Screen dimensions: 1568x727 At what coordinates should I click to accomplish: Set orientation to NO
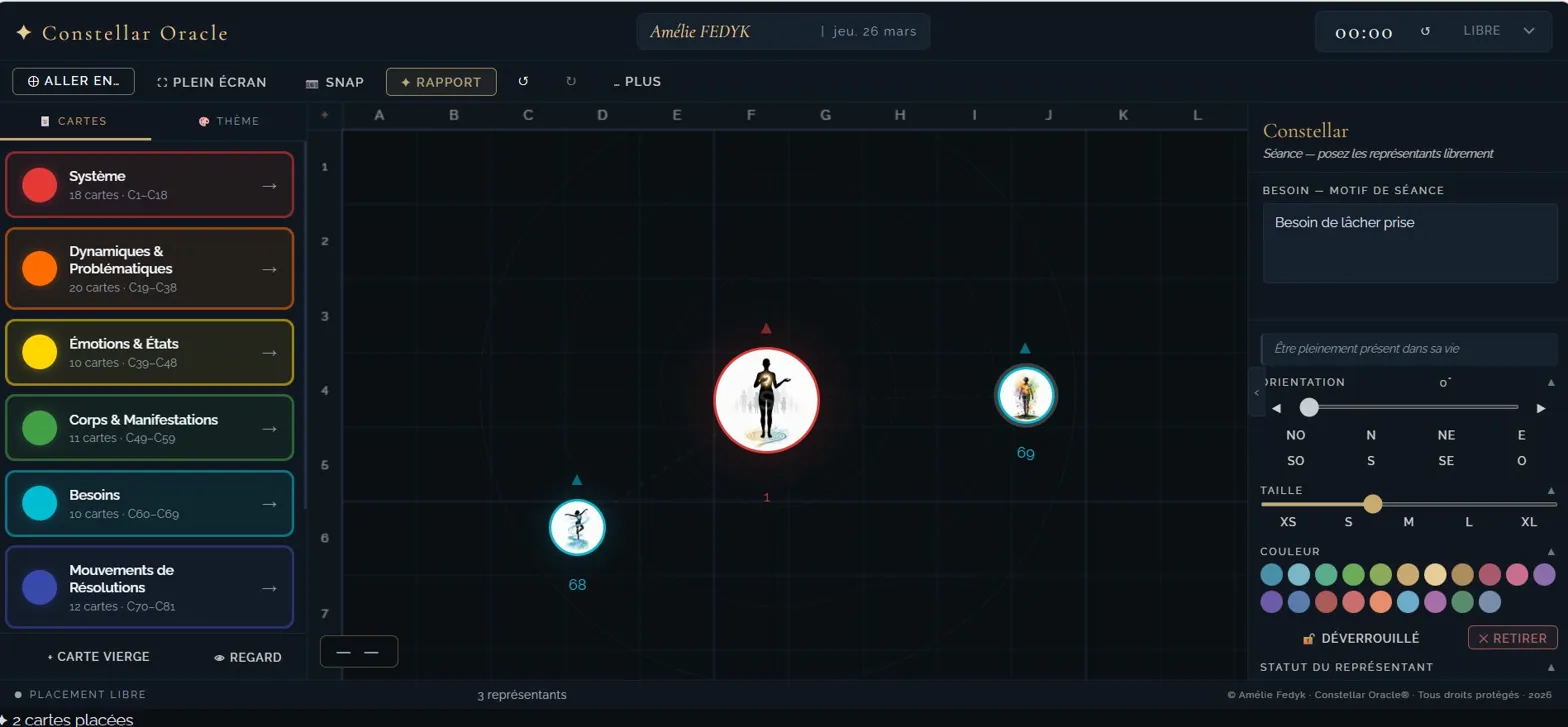(x=1296, y=435)
